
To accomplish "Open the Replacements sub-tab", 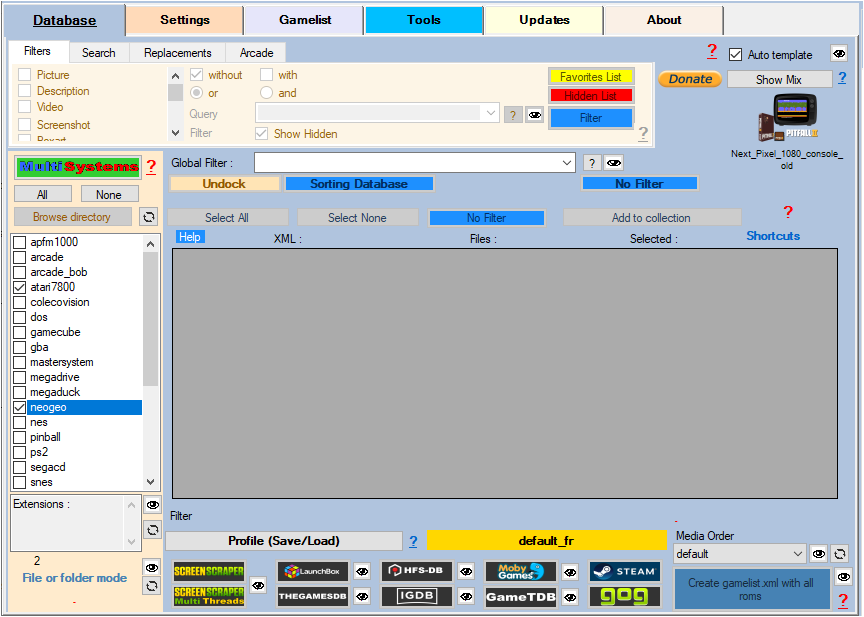I will tap(177, 53).
